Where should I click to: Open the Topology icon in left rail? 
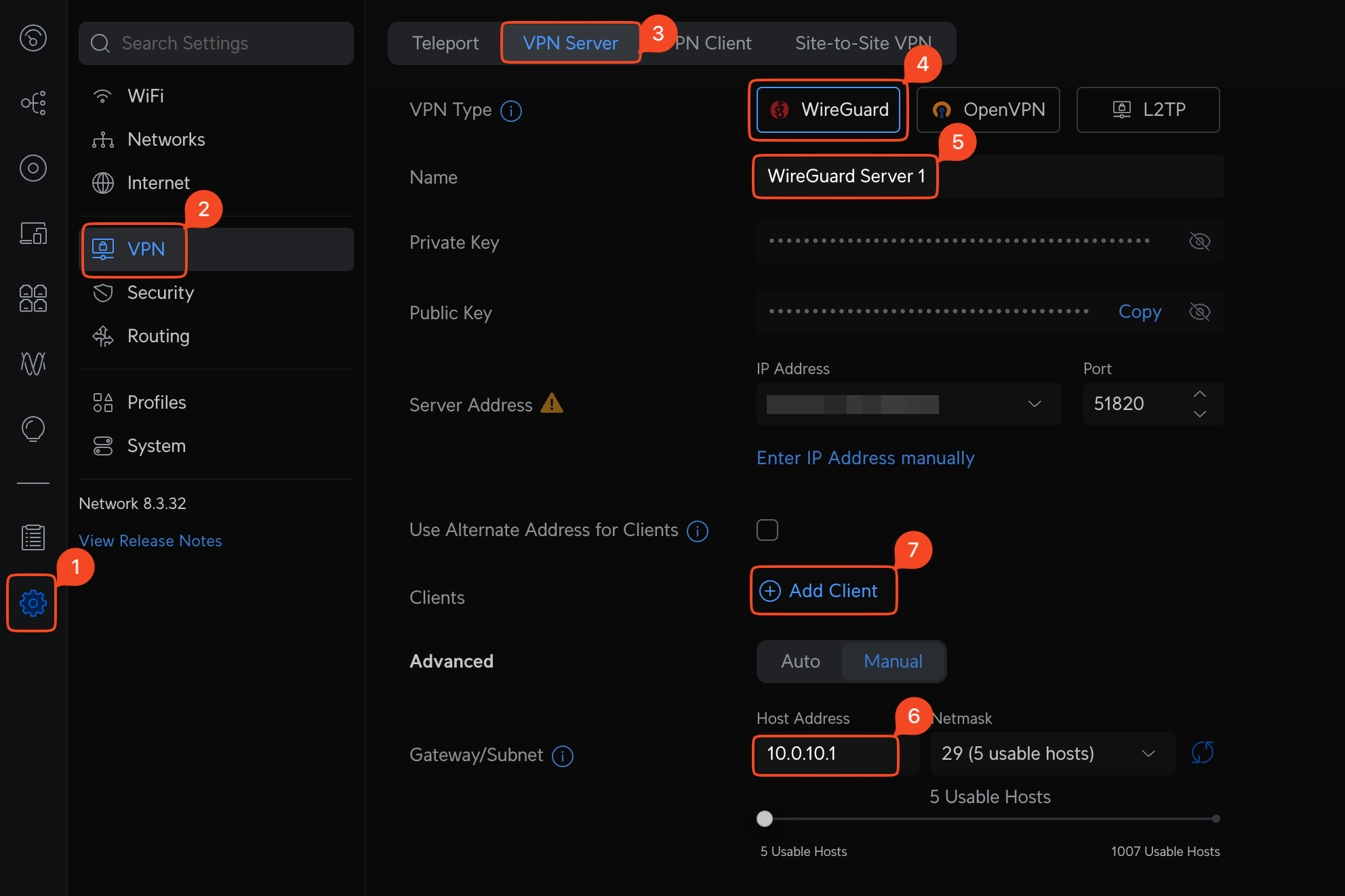click(x=33, y=103)
